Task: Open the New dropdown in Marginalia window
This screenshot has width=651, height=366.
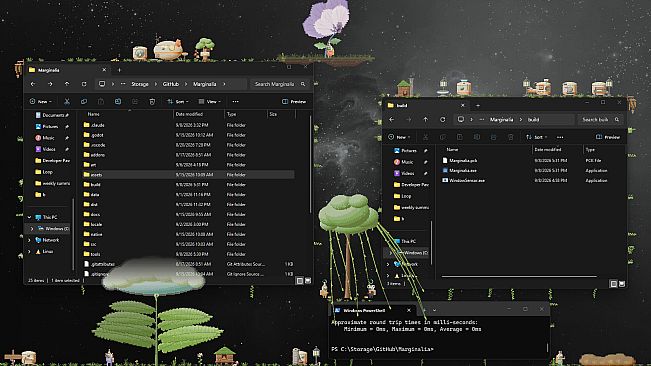Action: (x=41, y=101)
